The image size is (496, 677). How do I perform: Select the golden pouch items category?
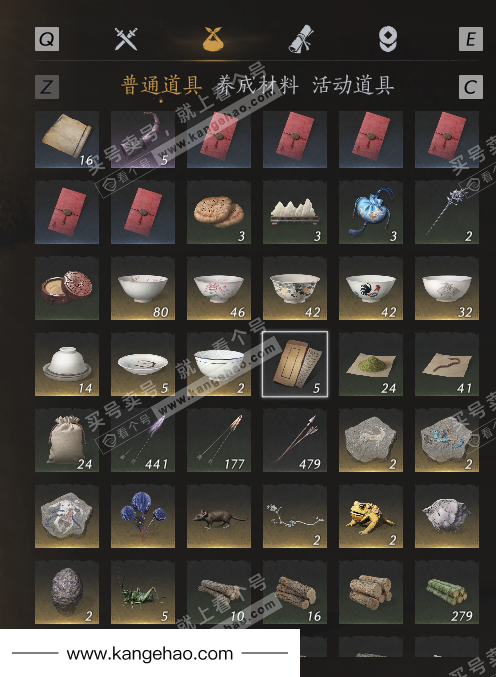pyautogui.click(x=213, y=39)
